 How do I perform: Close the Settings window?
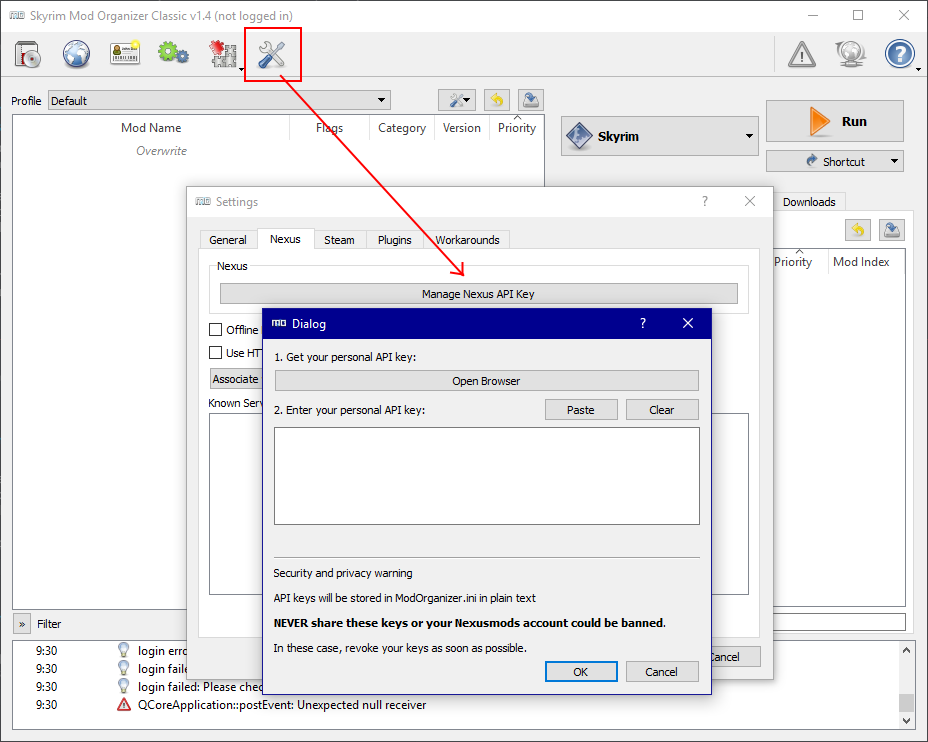750,201
